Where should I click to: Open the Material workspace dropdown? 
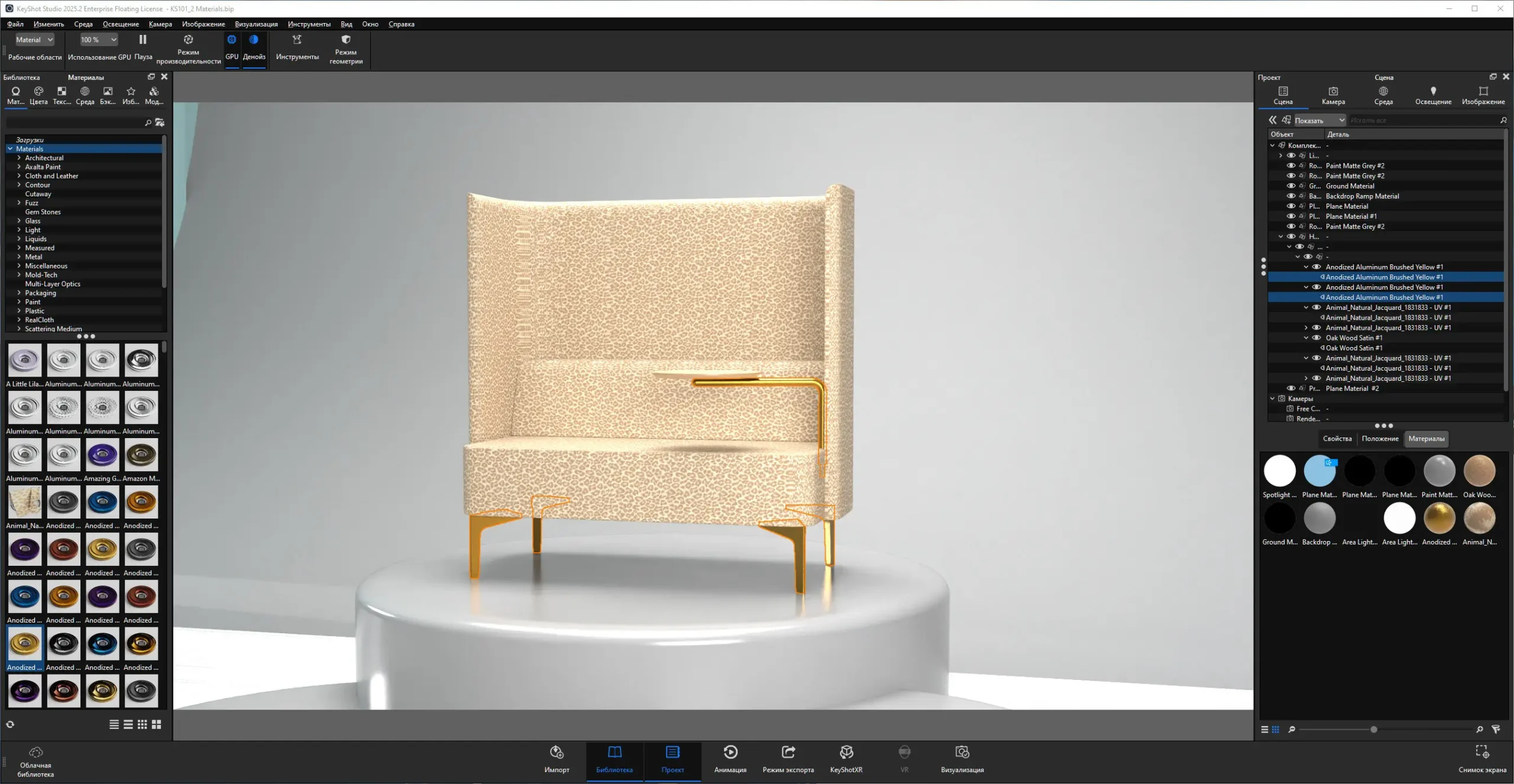click(x=34, y=40)
